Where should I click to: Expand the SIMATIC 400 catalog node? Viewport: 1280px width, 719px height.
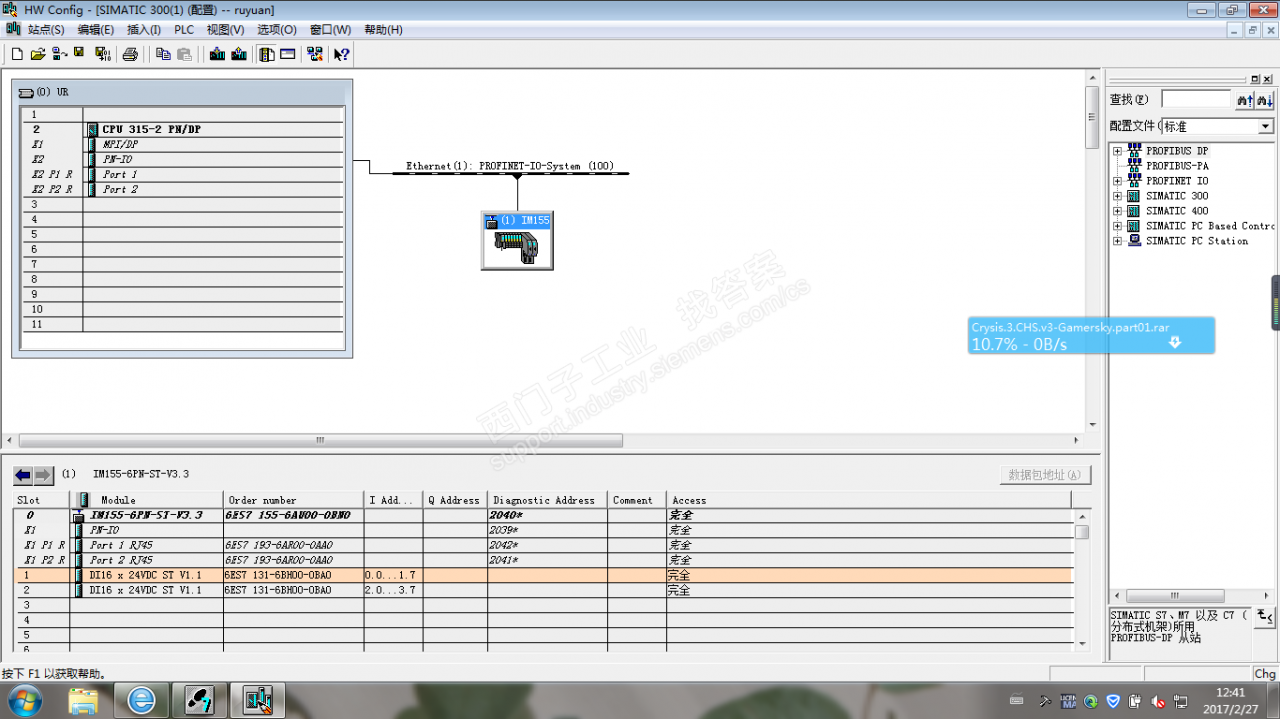pyautogui.click(x=1117, y=211)
